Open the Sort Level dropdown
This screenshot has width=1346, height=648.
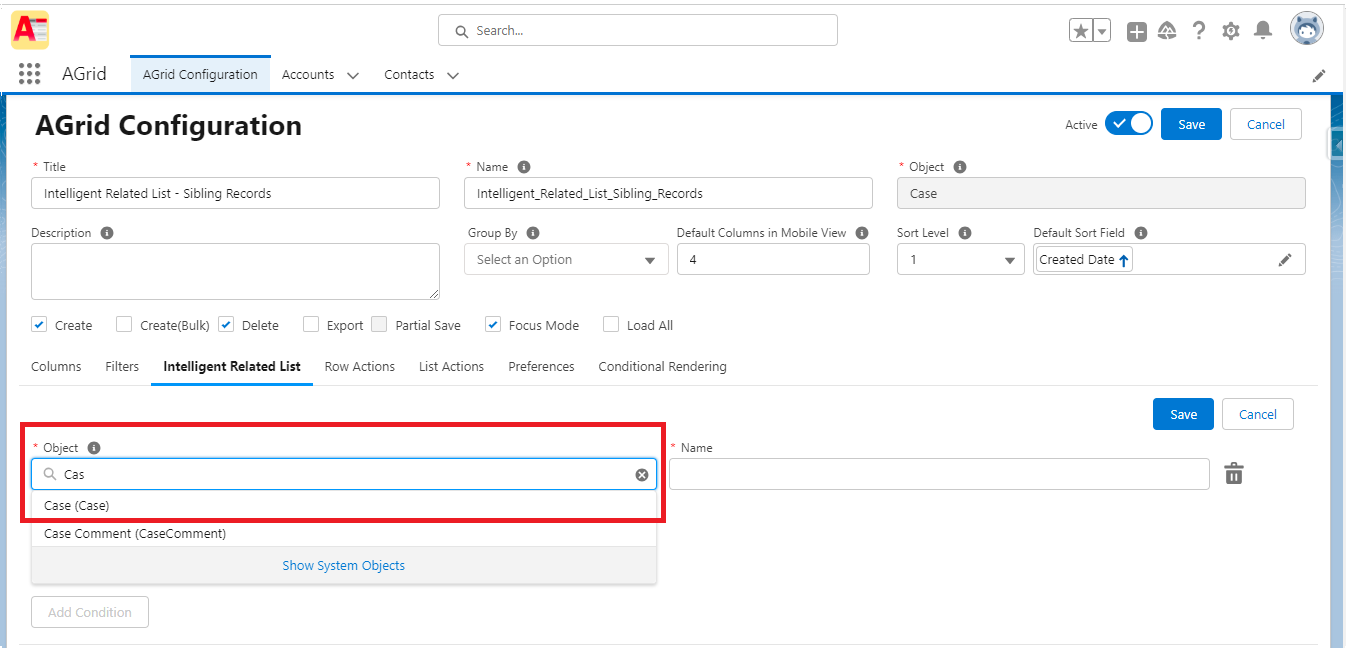(x=960, y=260)
